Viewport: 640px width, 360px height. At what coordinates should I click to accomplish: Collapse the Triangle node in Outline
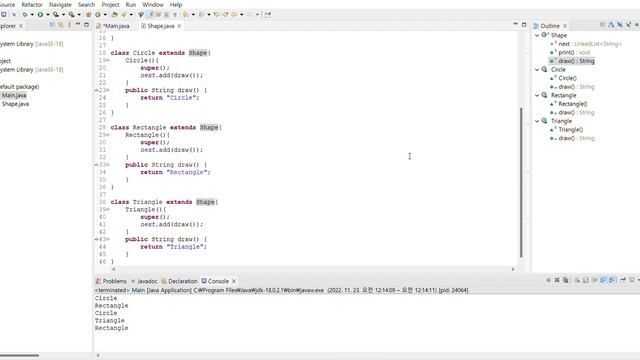pyautogui.click(x=537, y=121)
